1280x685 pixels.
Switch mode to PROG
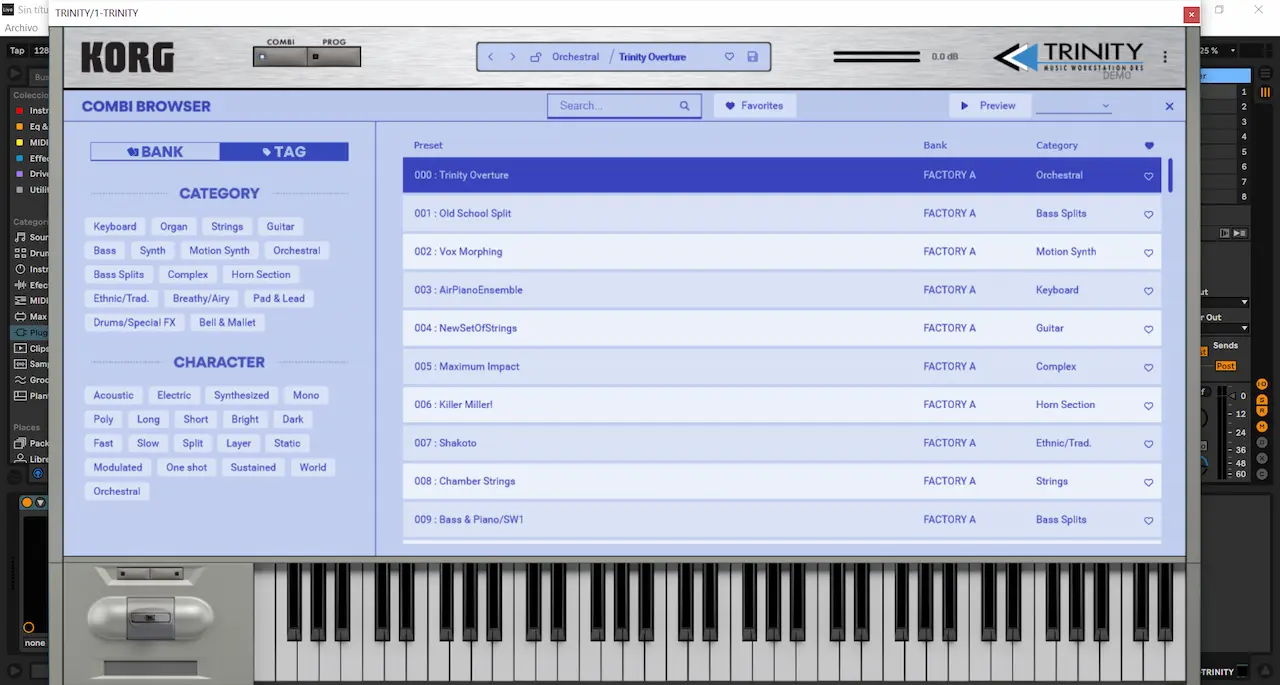[334, 57]
